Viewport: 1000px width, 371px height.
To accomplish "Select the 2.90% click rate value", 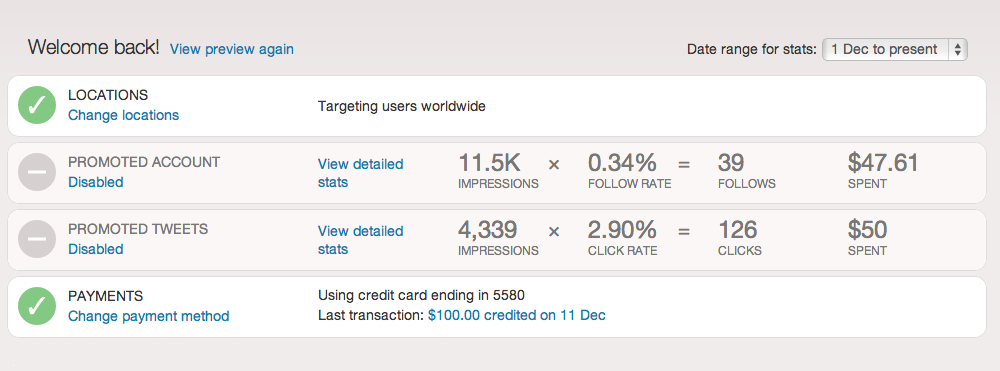I will [622, 230].
